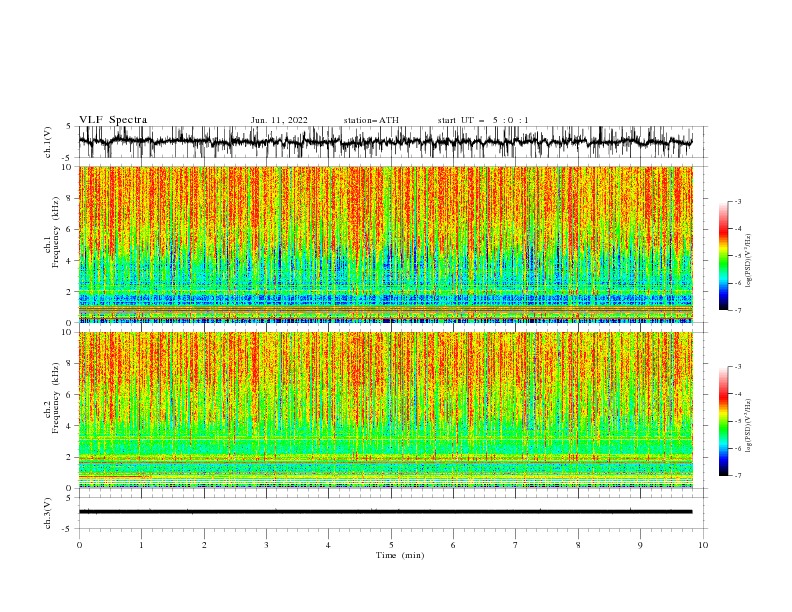
Task: Click the "-7" label on ch.2 colorbar
Action: [x=737, y=476]
